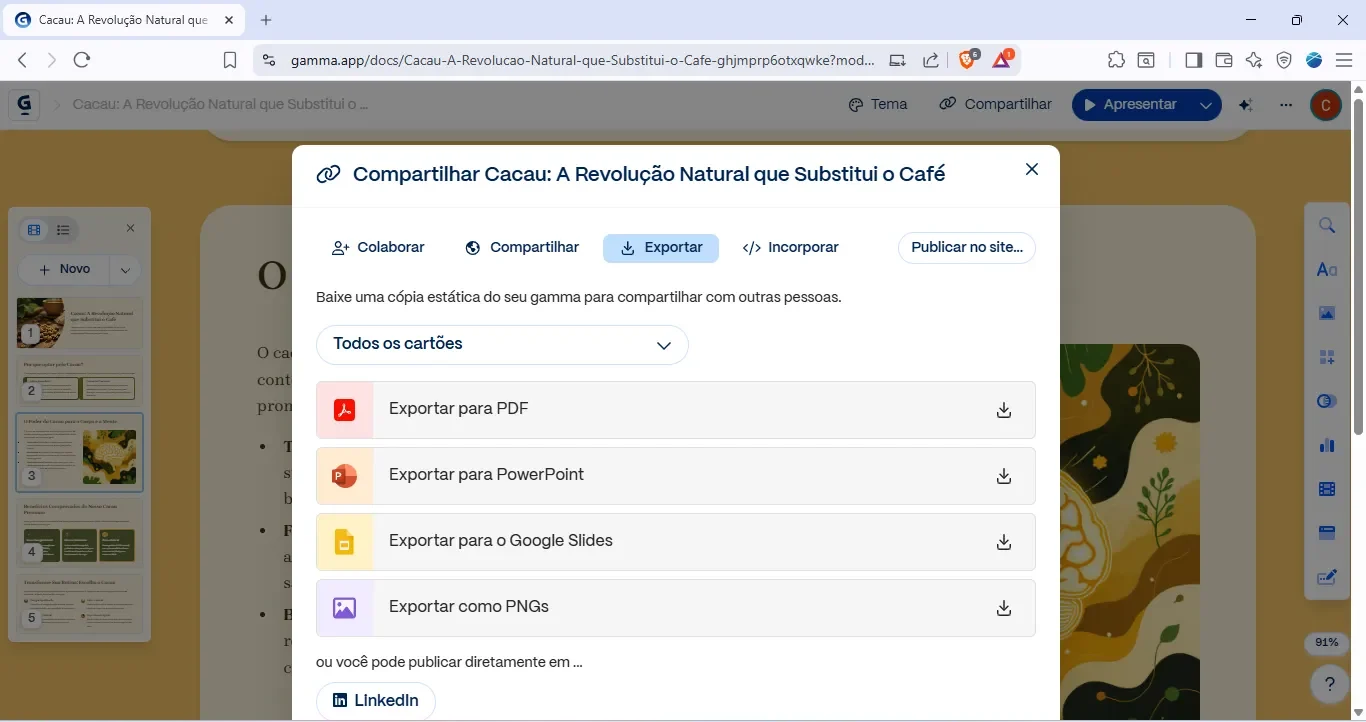Screen dimensions: 1366x722
Task: Click the AI sparkle icon
Action: click(1246, 105)
